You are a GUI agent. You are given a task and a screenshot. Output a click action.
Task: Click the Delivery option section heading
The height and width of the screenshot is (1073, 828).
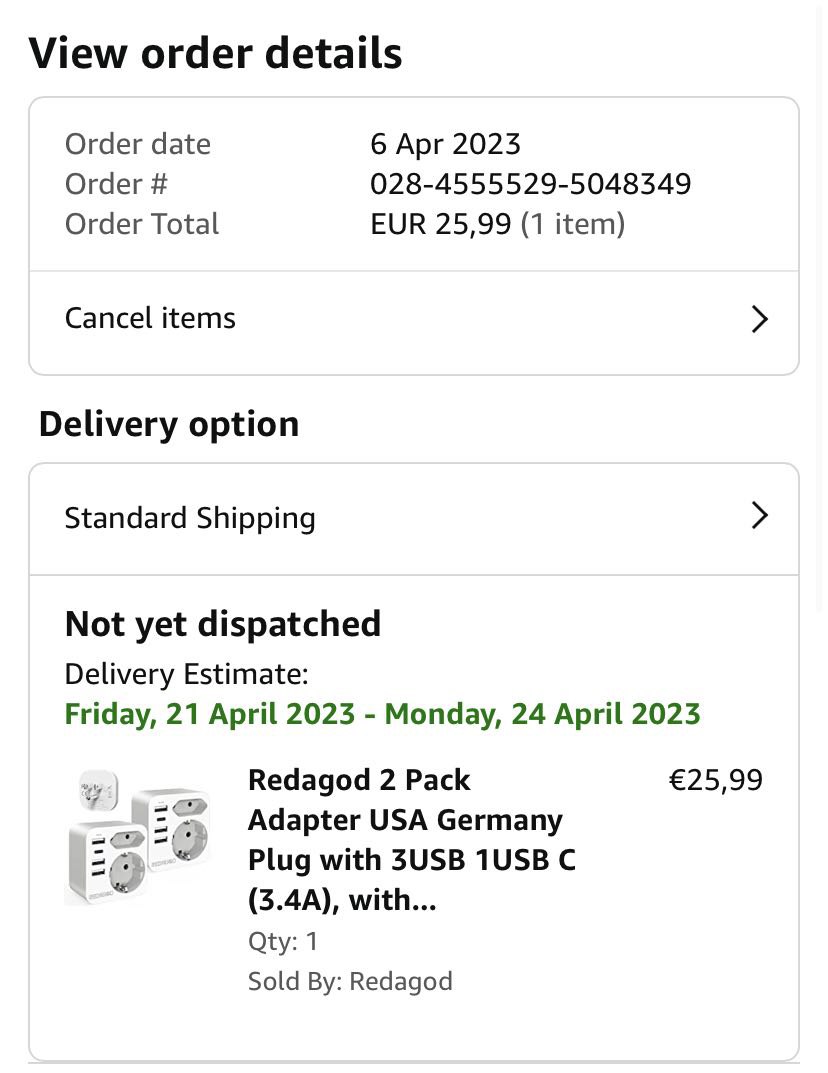[169, 424]
